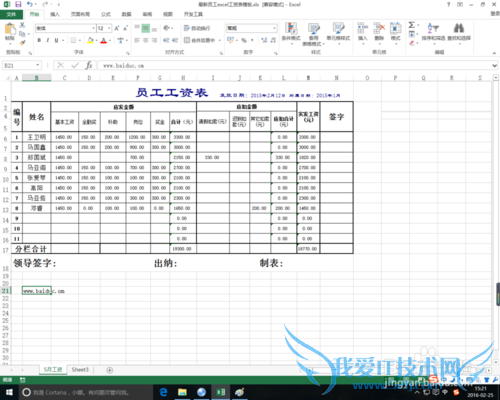Open the number format dropdown
The image size is (500, 400).
[x=274, y=28]
